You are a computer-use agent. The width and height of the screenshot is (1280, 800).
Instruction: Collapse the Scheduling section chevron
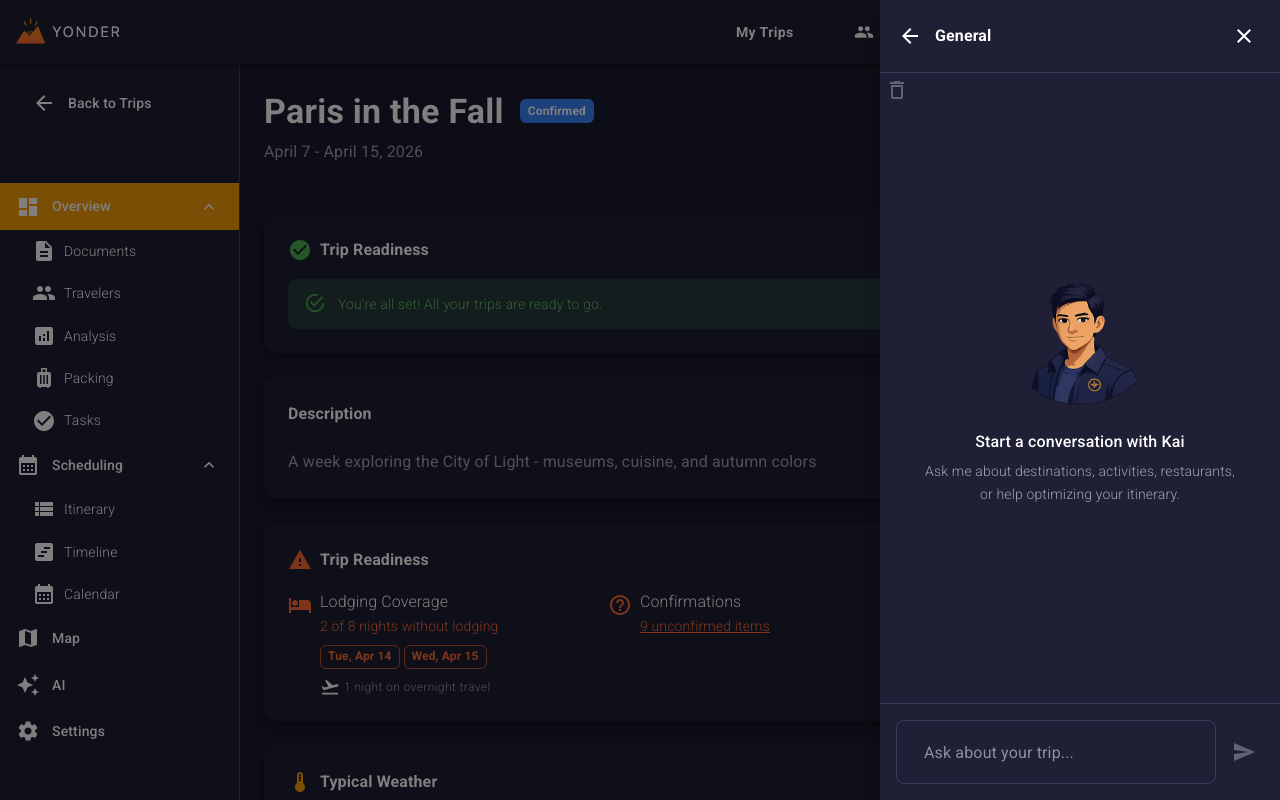click(x=209, y=465)
